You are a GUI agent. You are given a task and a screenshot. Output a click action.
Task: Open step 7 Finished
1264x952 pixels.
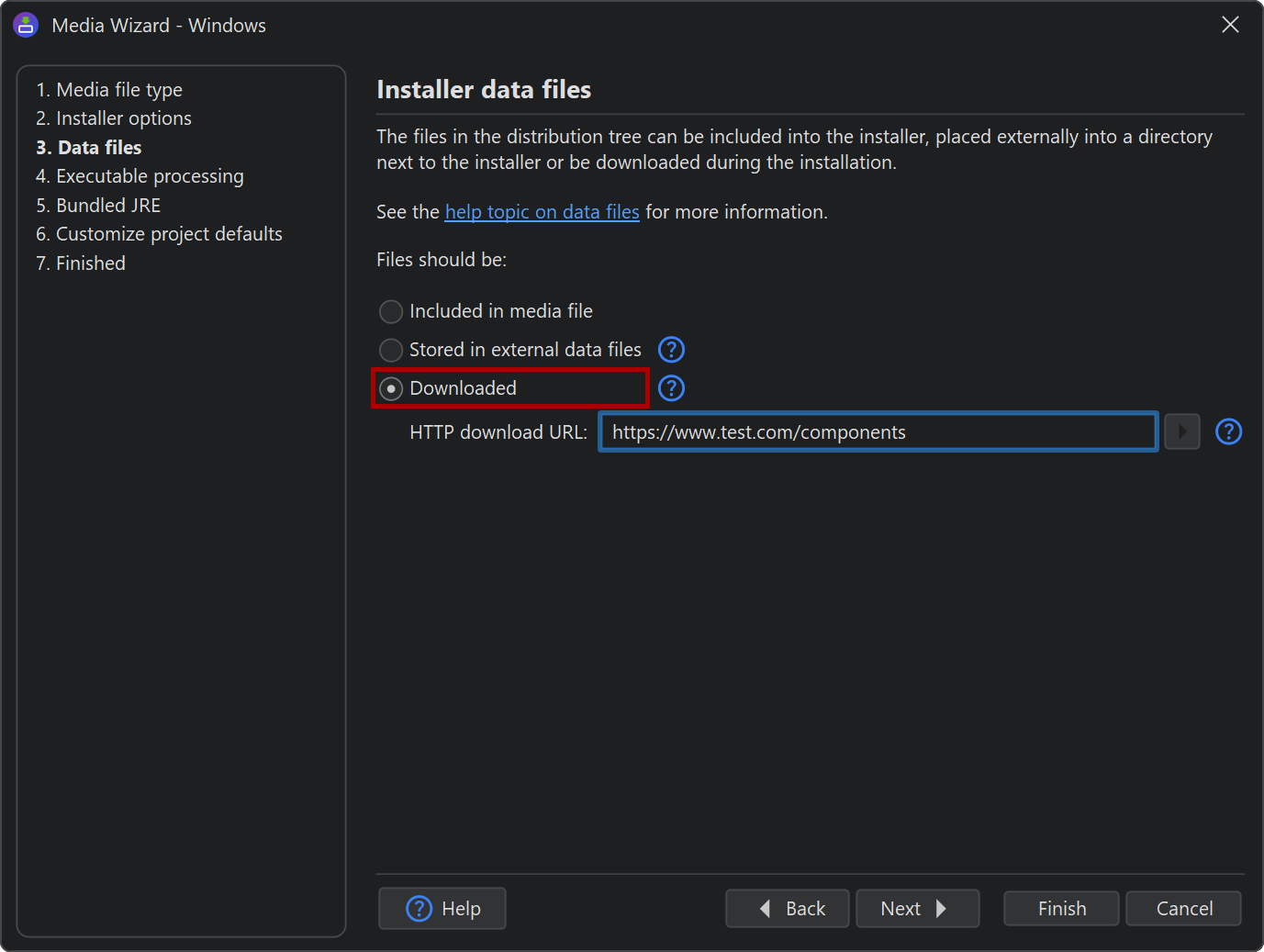[x=81, y=263]
